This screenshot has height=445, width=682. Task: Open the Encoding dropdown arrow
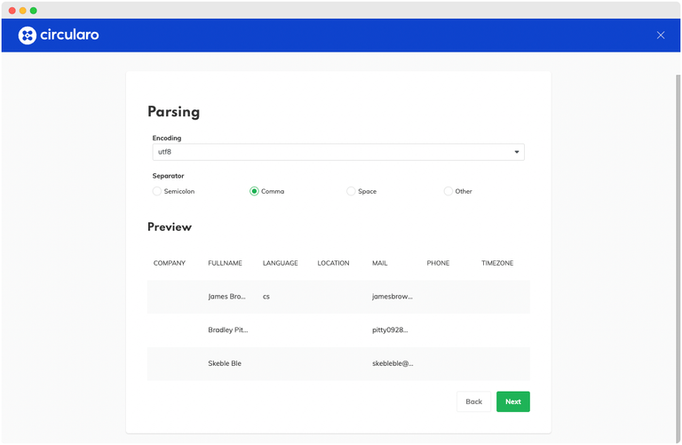516,152
